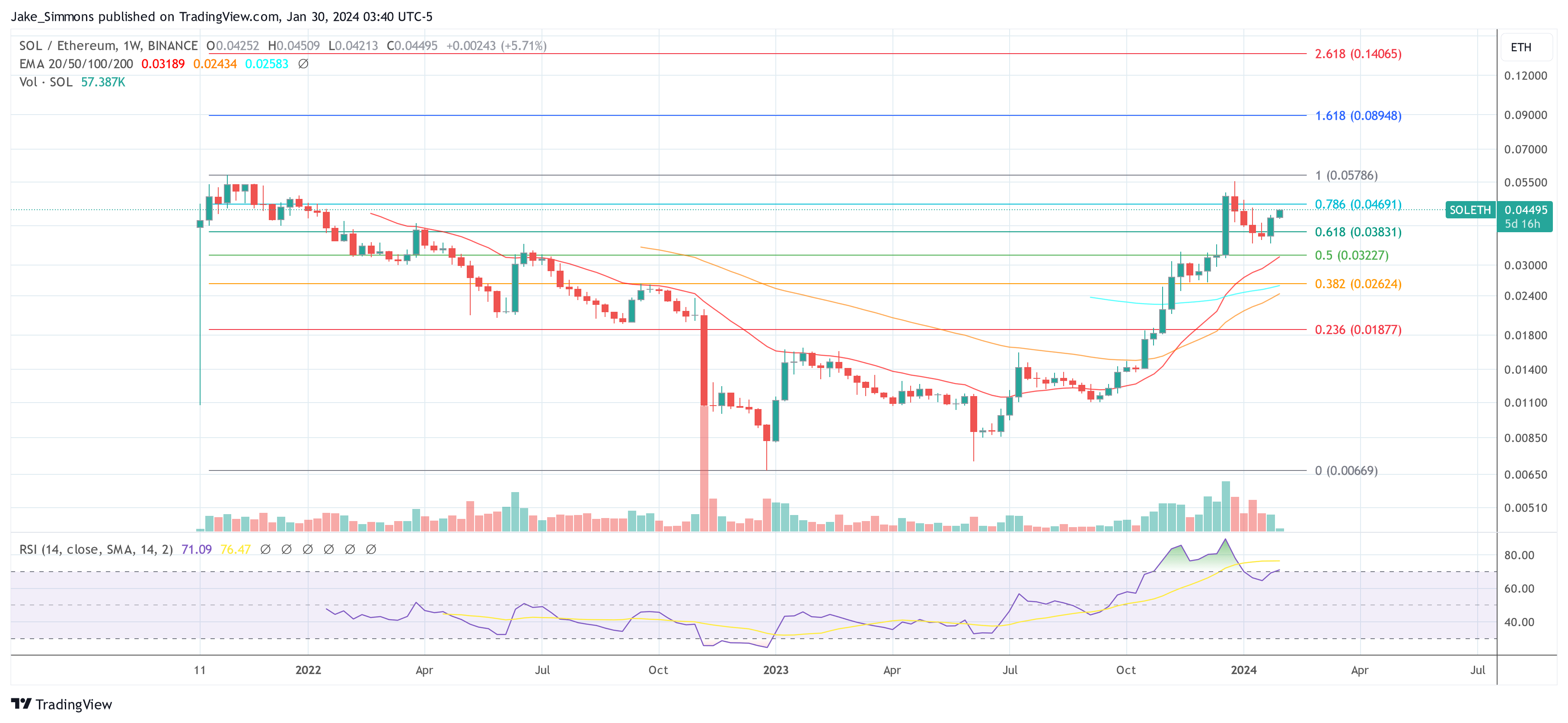Click the 40.00 RSI axis tick

1519,623
